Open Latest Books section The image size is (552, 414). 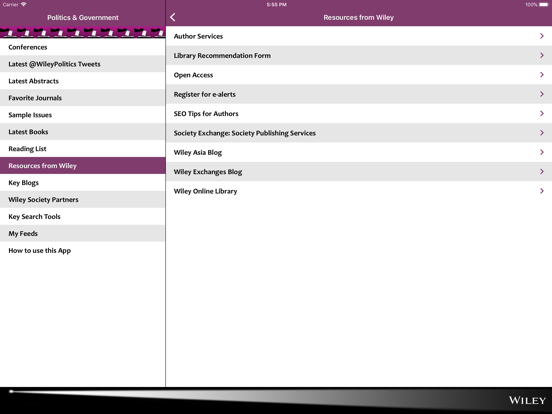click(82, 132)
